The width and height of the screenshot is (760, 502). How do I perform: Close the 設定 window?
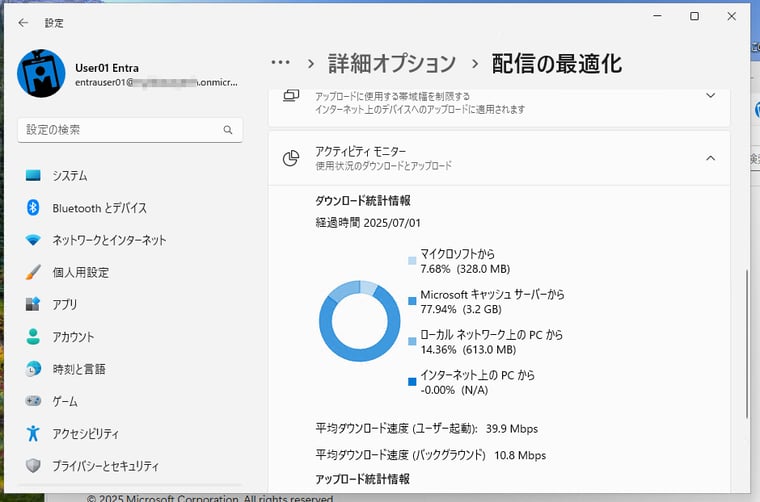[x=731, y=16]
